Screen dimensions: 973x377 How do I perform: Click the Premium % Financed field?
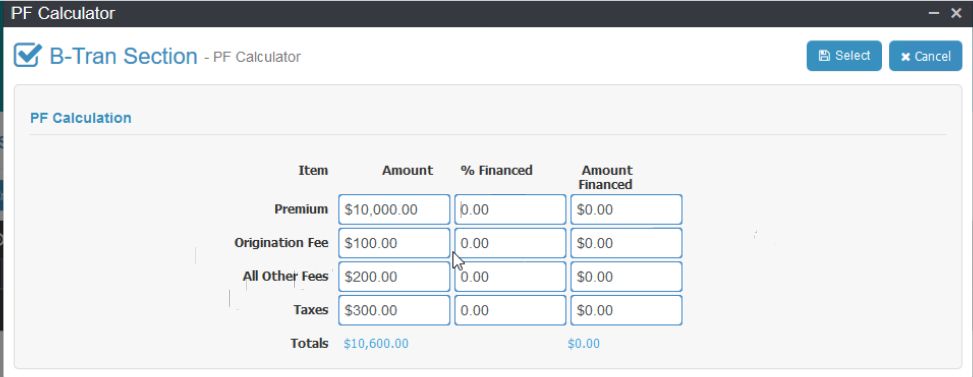[x=510, y=210]
